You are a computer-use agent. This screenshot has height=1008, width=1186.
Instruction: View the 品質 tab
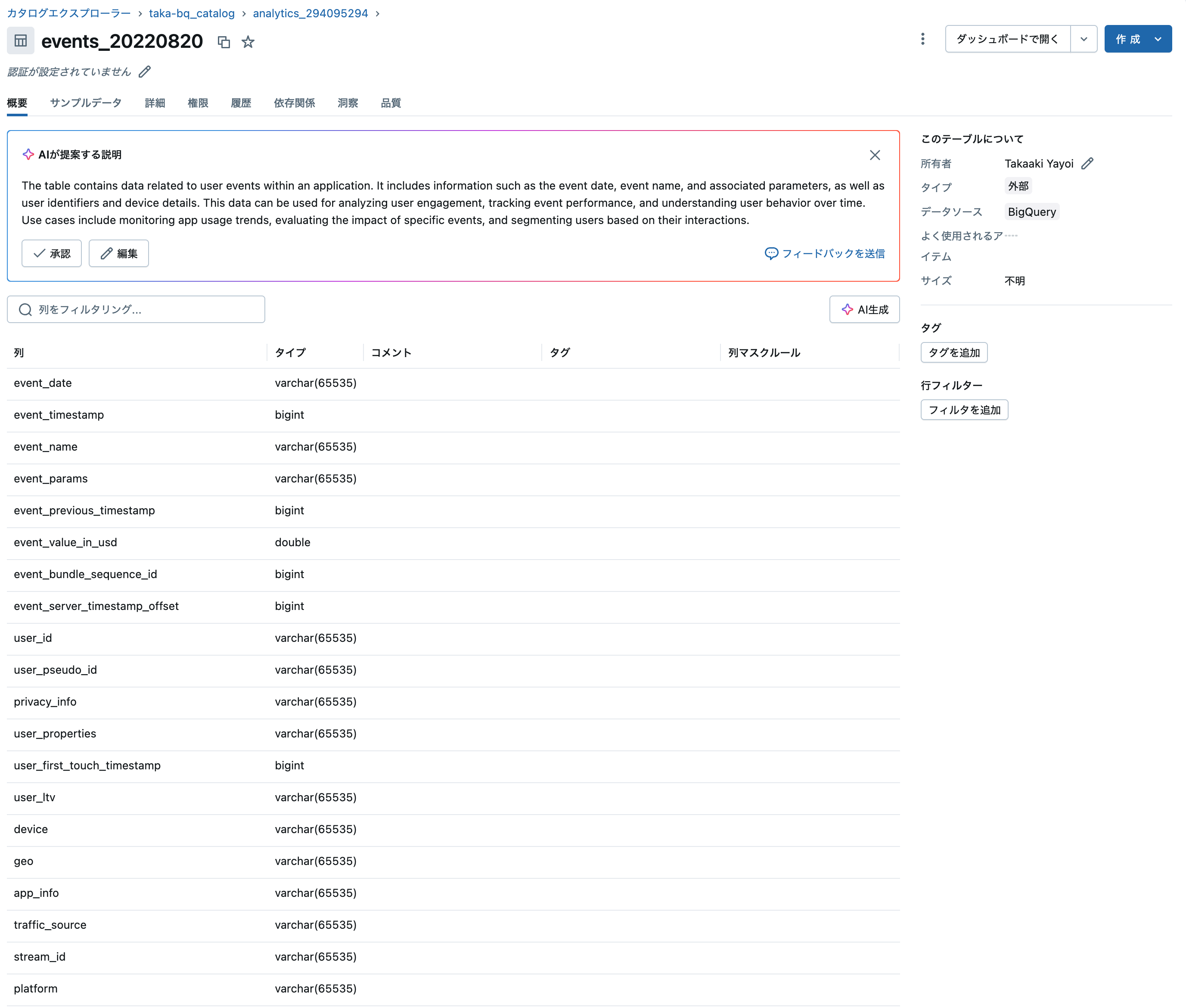[391, 103]
